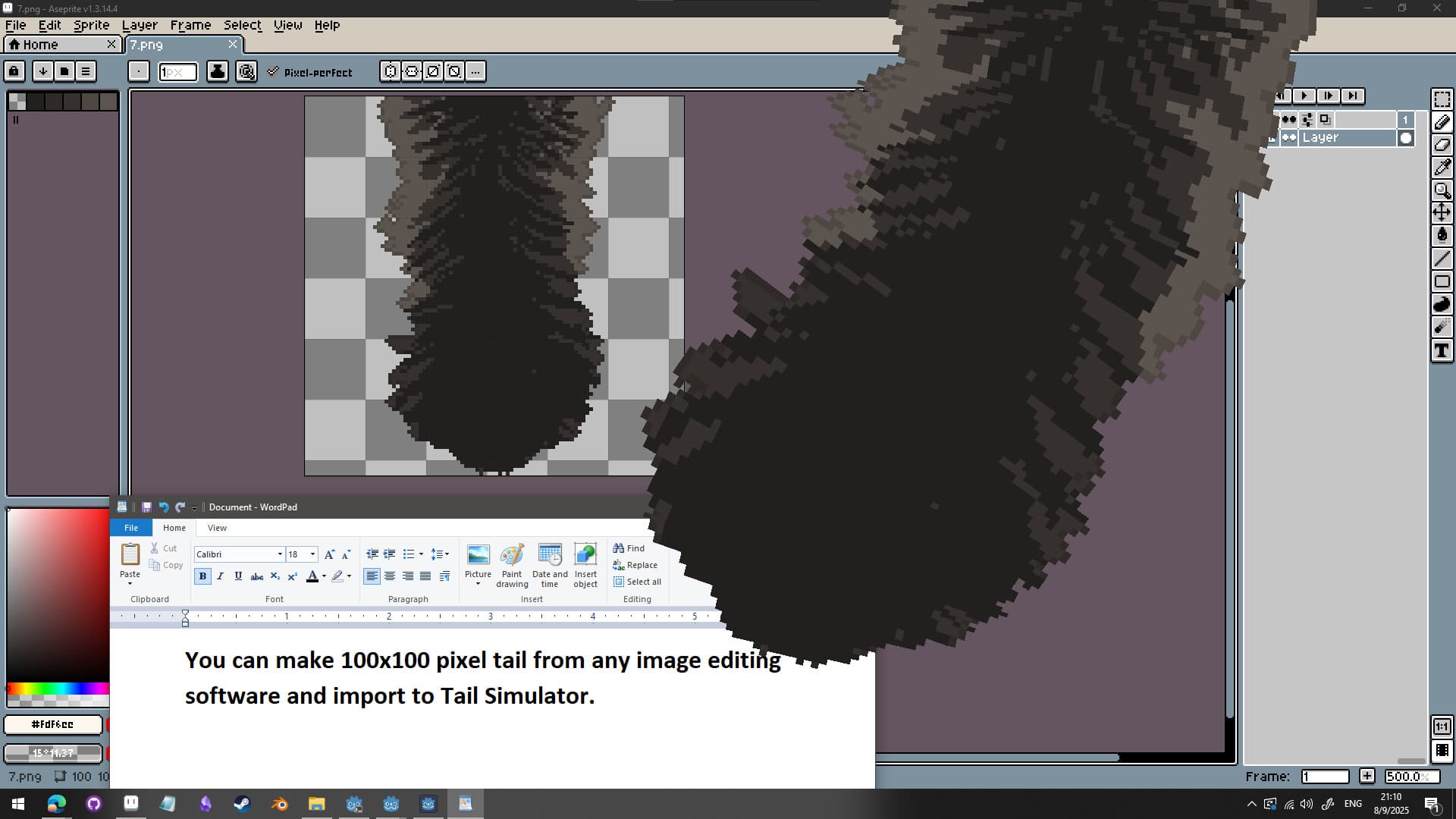Screen dimensions: 1456x819
Task: Open the Sprite menu in Aseprite
Action: click(x=90, y=25)
